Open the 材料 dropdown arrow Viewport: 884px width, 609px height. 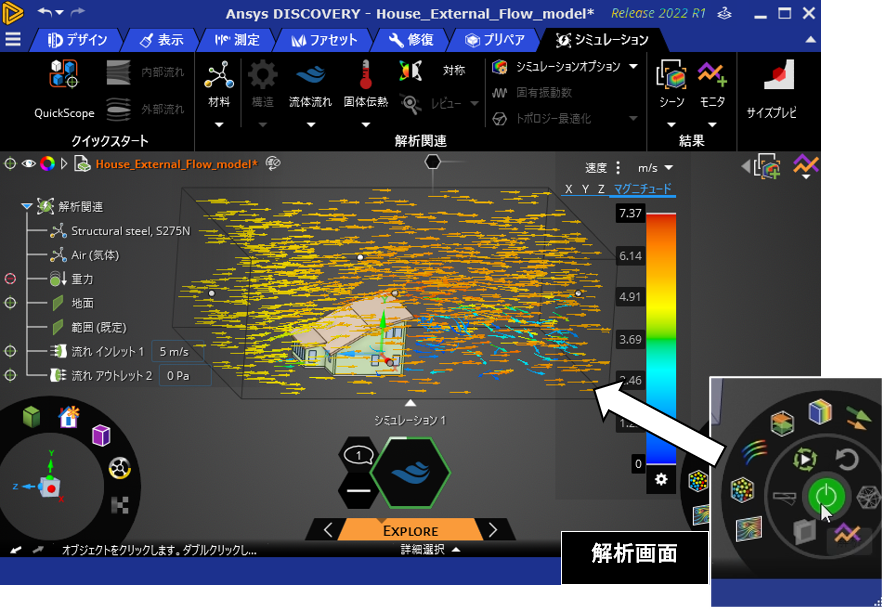tap(219, 125)
